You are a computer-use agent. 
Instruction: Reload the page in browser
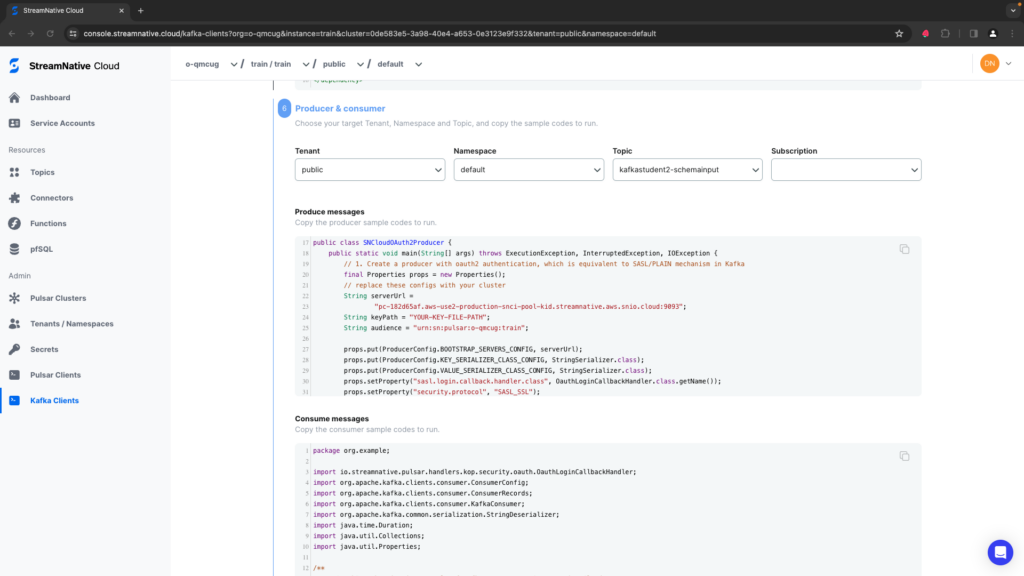pyautogui.click(x=50, y=33)
